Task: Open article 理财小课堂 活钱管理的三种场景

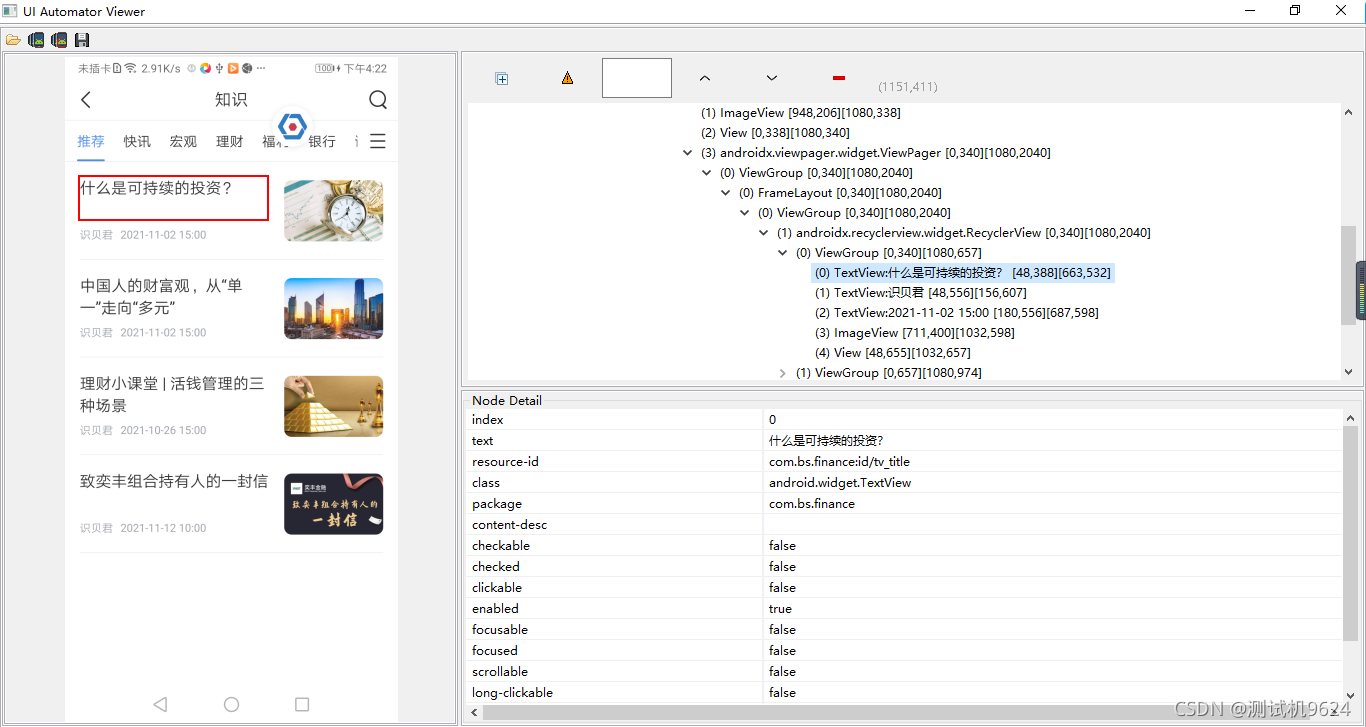Action: (x=172, y=394)
